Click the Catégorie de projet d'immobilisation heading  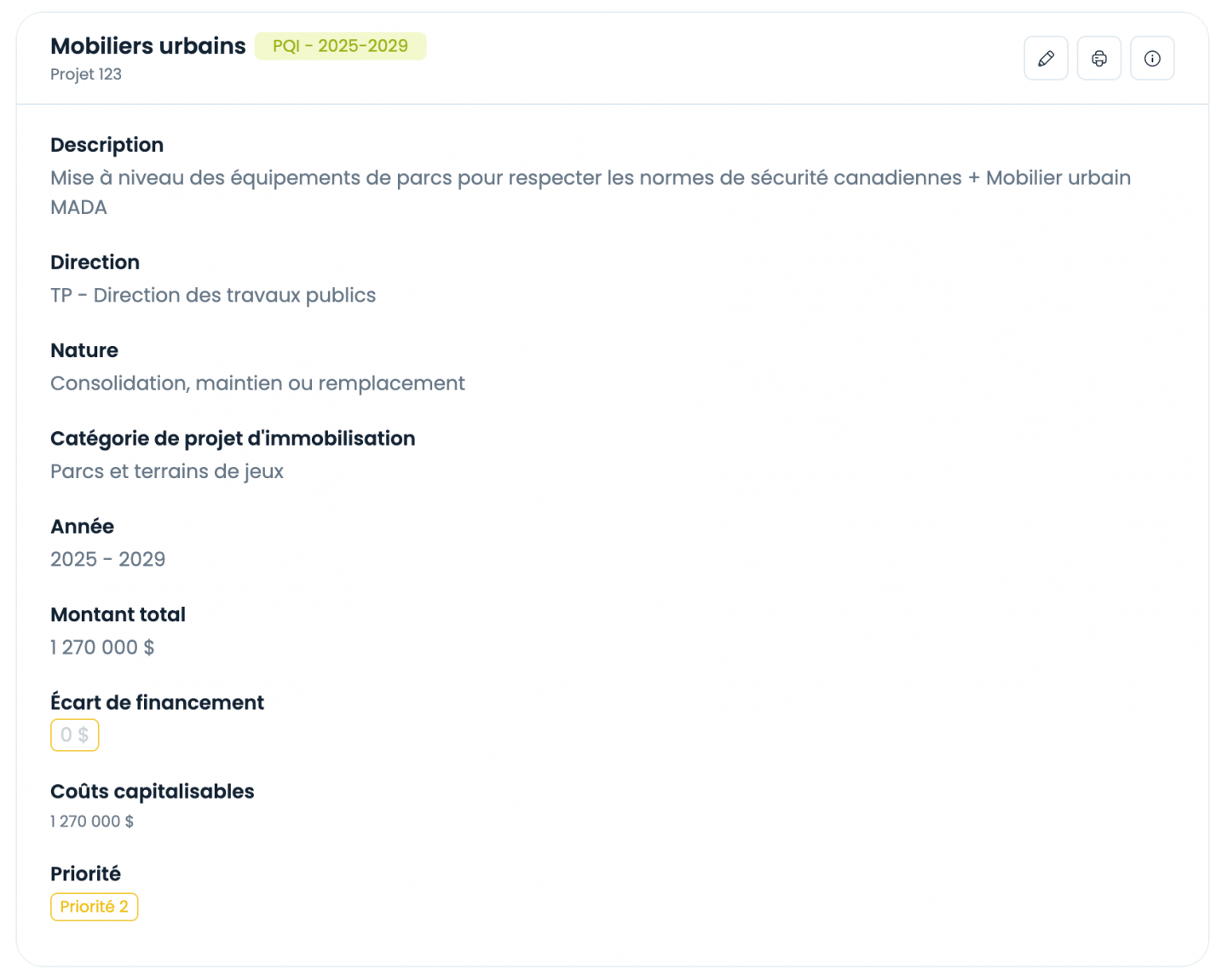coord(233,439)
